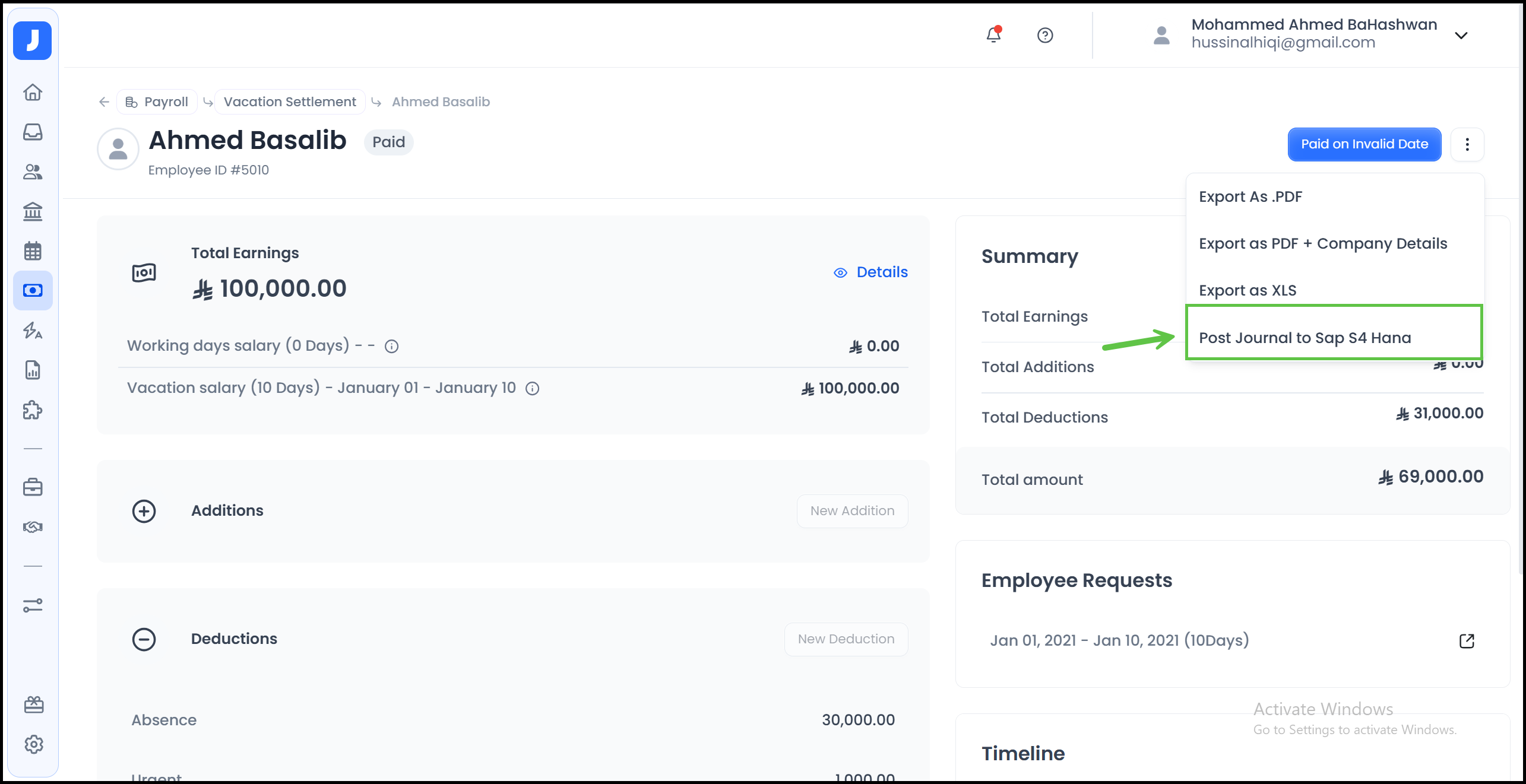Collapse Deductions section minus icon
Screen dimensions: 1526x784
144,639
